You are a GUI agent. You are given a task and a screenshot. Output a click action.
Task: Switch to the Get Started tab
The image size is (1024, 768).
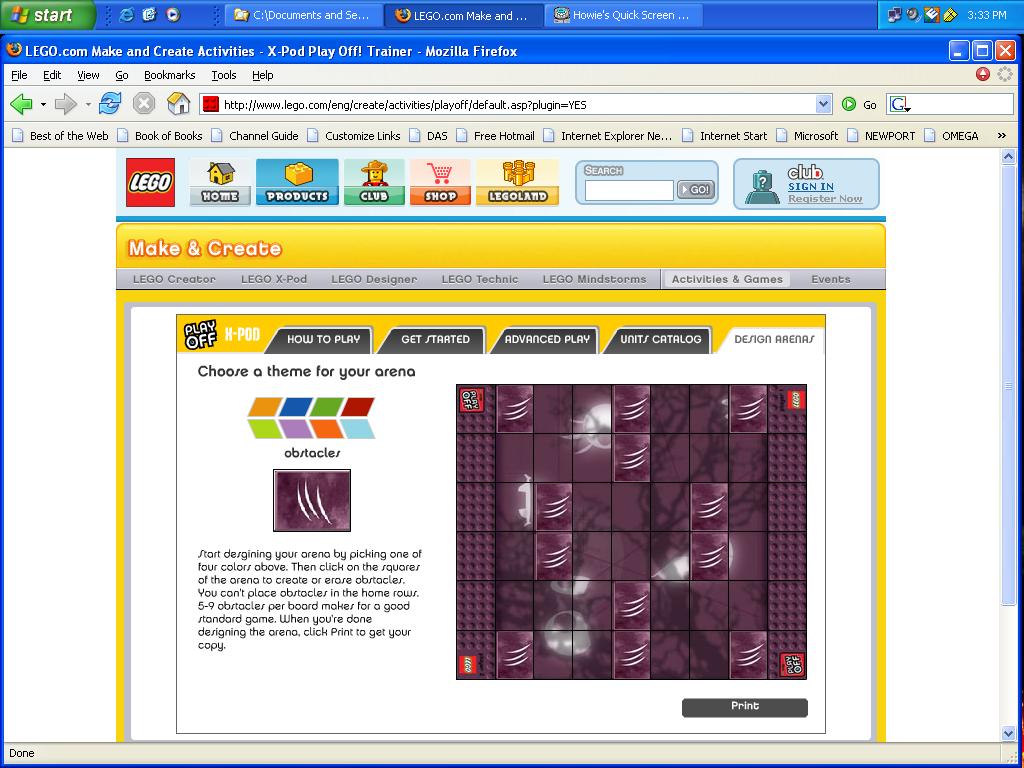(435, 340)
